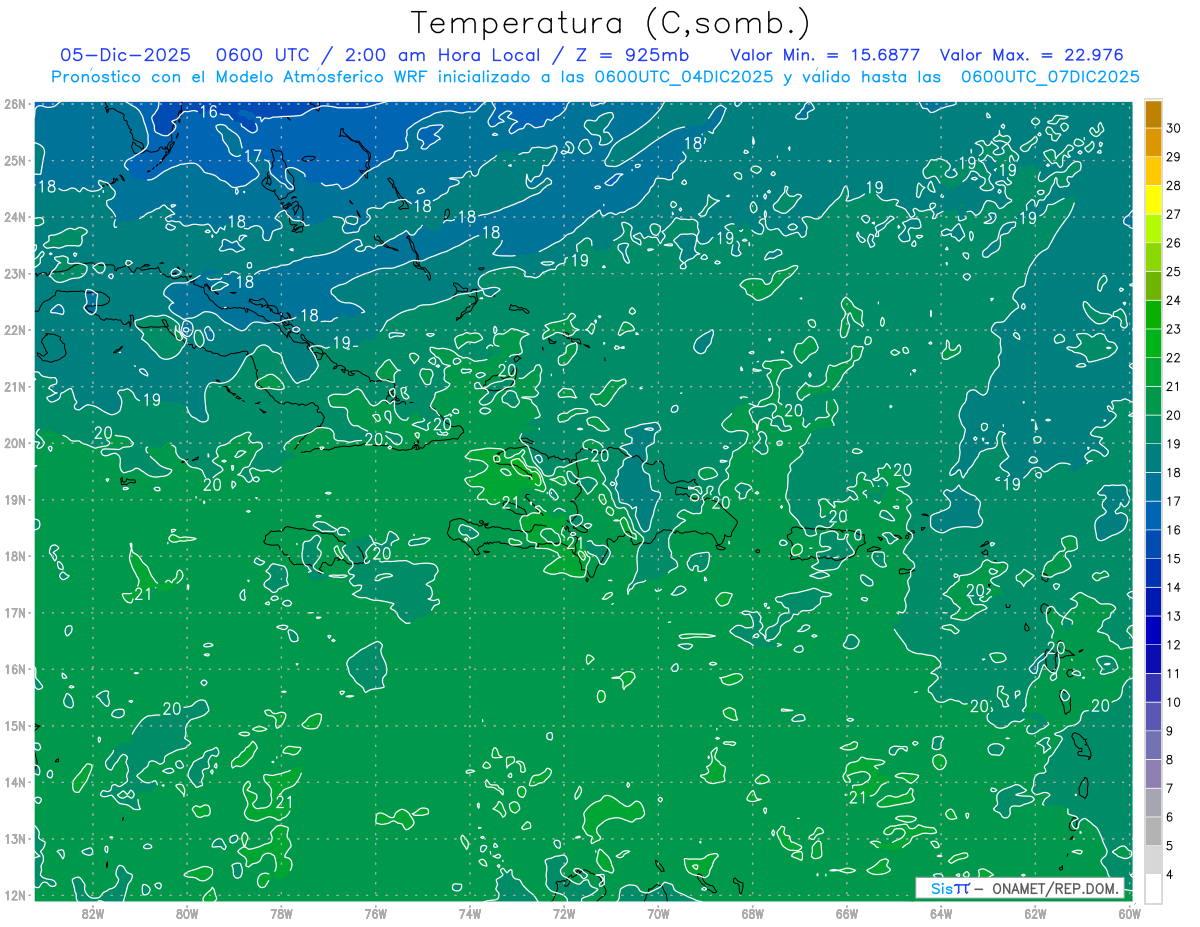Viewport: 1200px width, 927px height.
Task: Click the brown-orange swatch atop the colorbar
Action: pyautogui.click(x=1153, y=114)
